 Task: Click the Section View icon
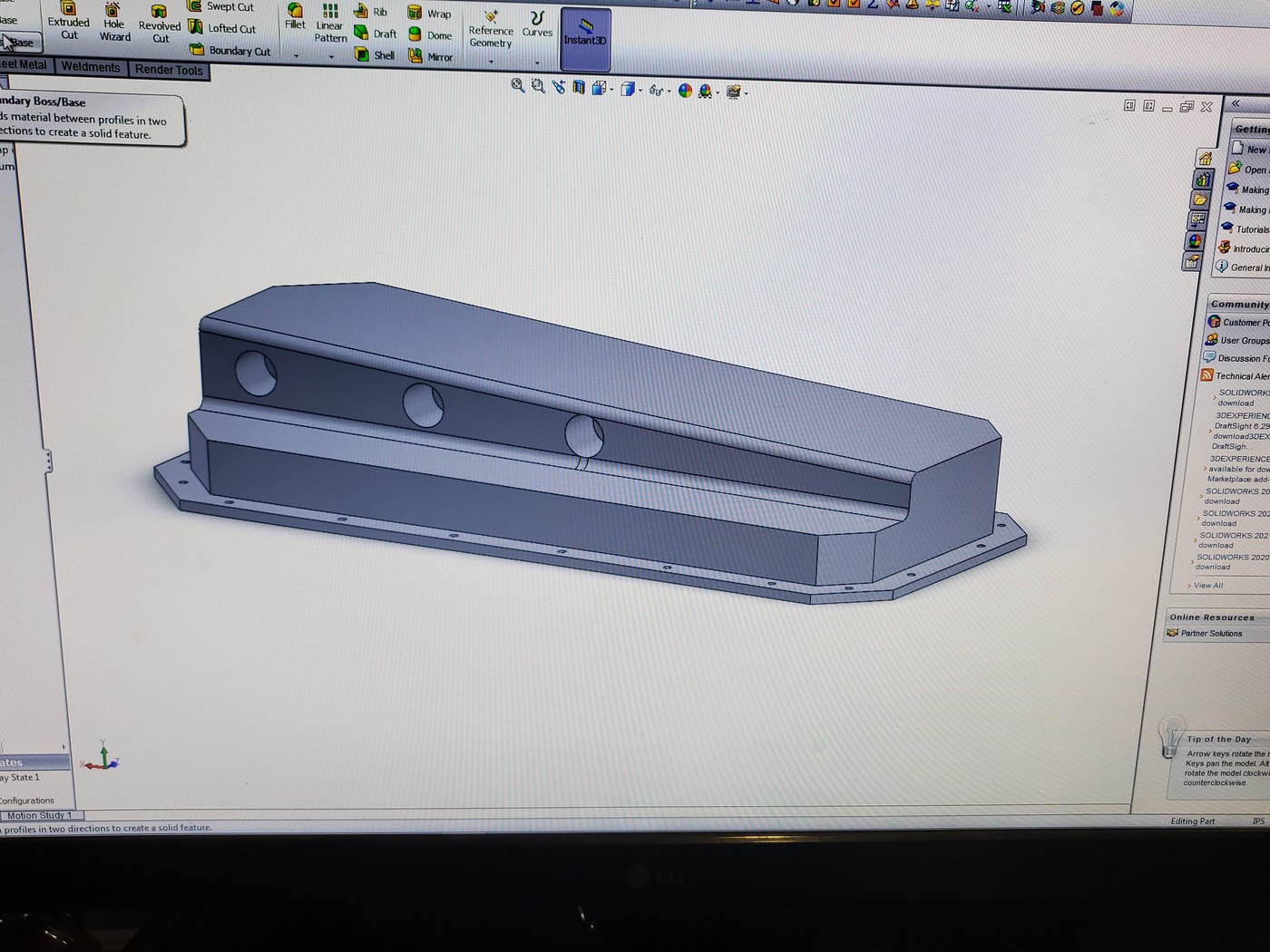[579, 87]
